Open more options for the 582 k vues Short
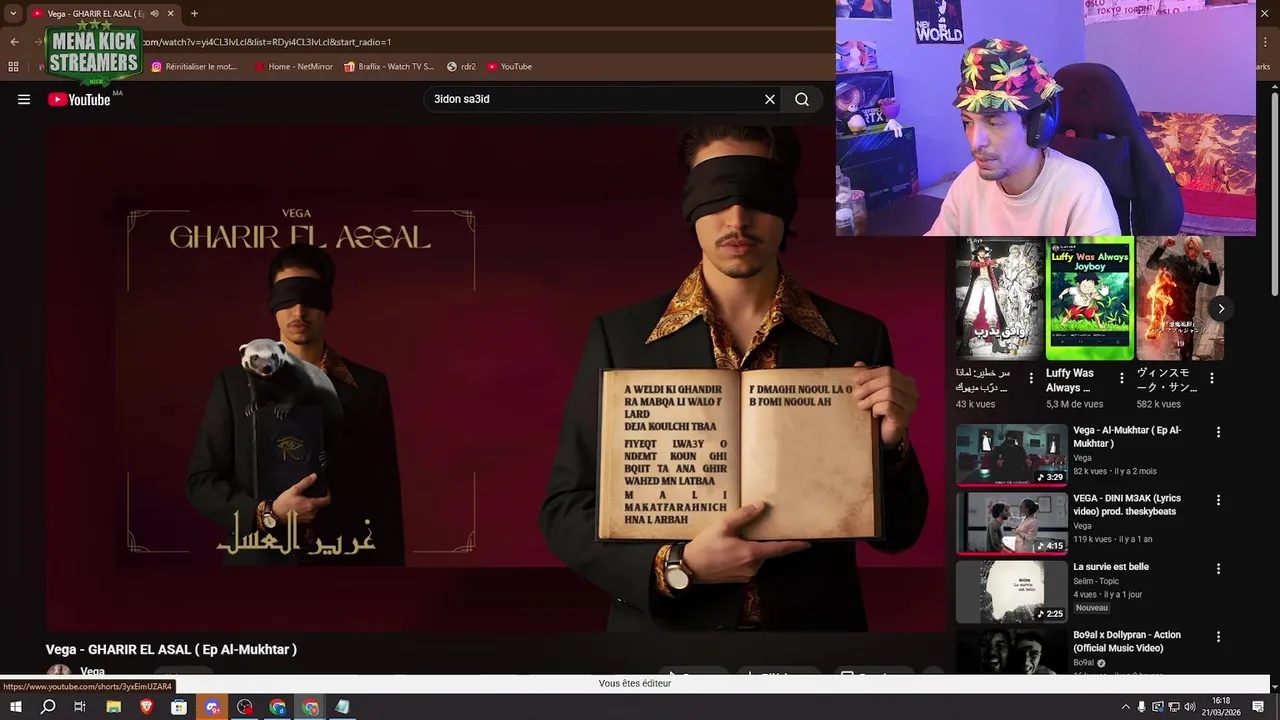The height and width of the screenshot is (720, 1280). (x=1212, y=379)
